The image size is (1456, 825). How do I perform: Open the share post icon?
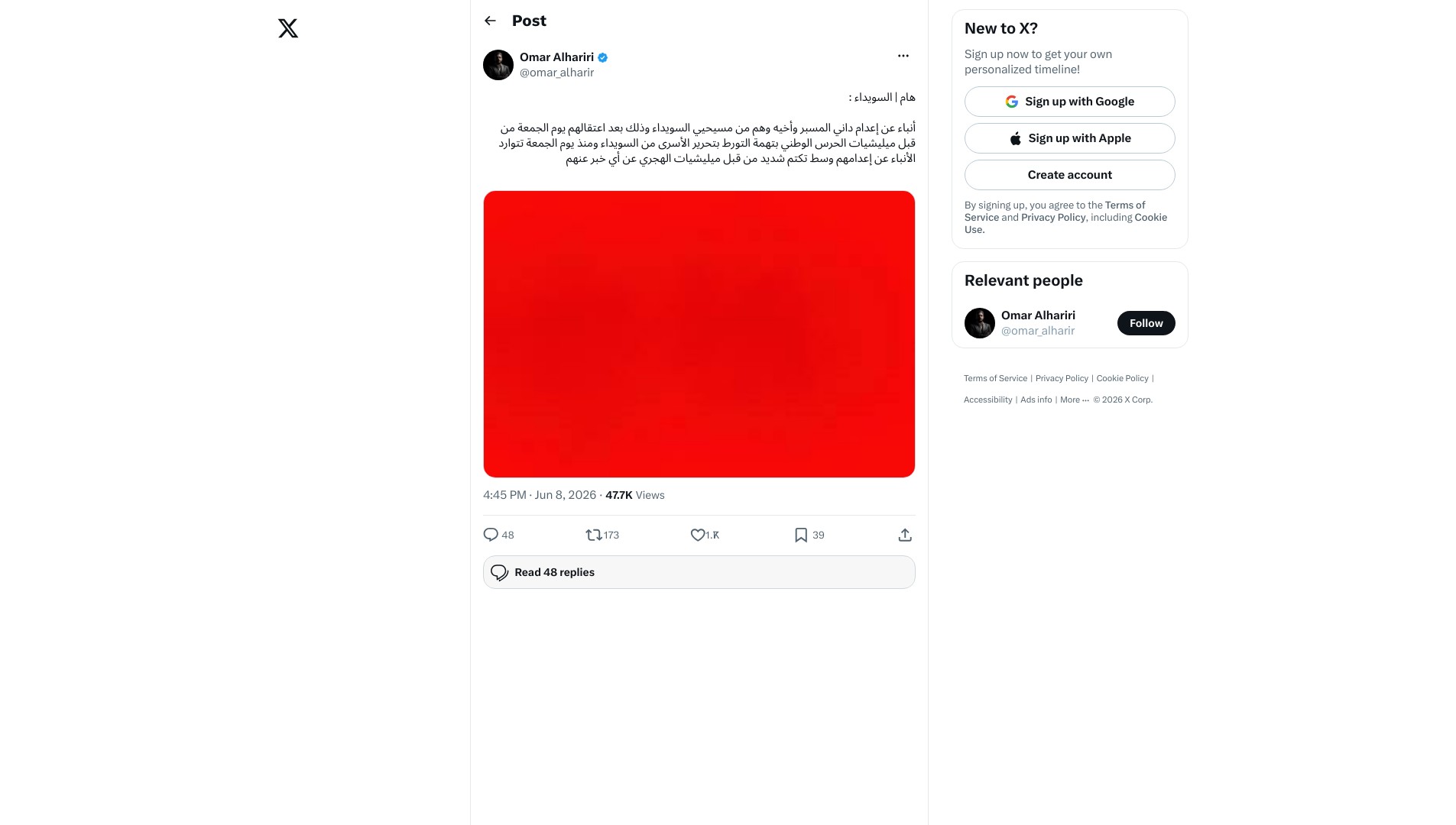(905, 535)
